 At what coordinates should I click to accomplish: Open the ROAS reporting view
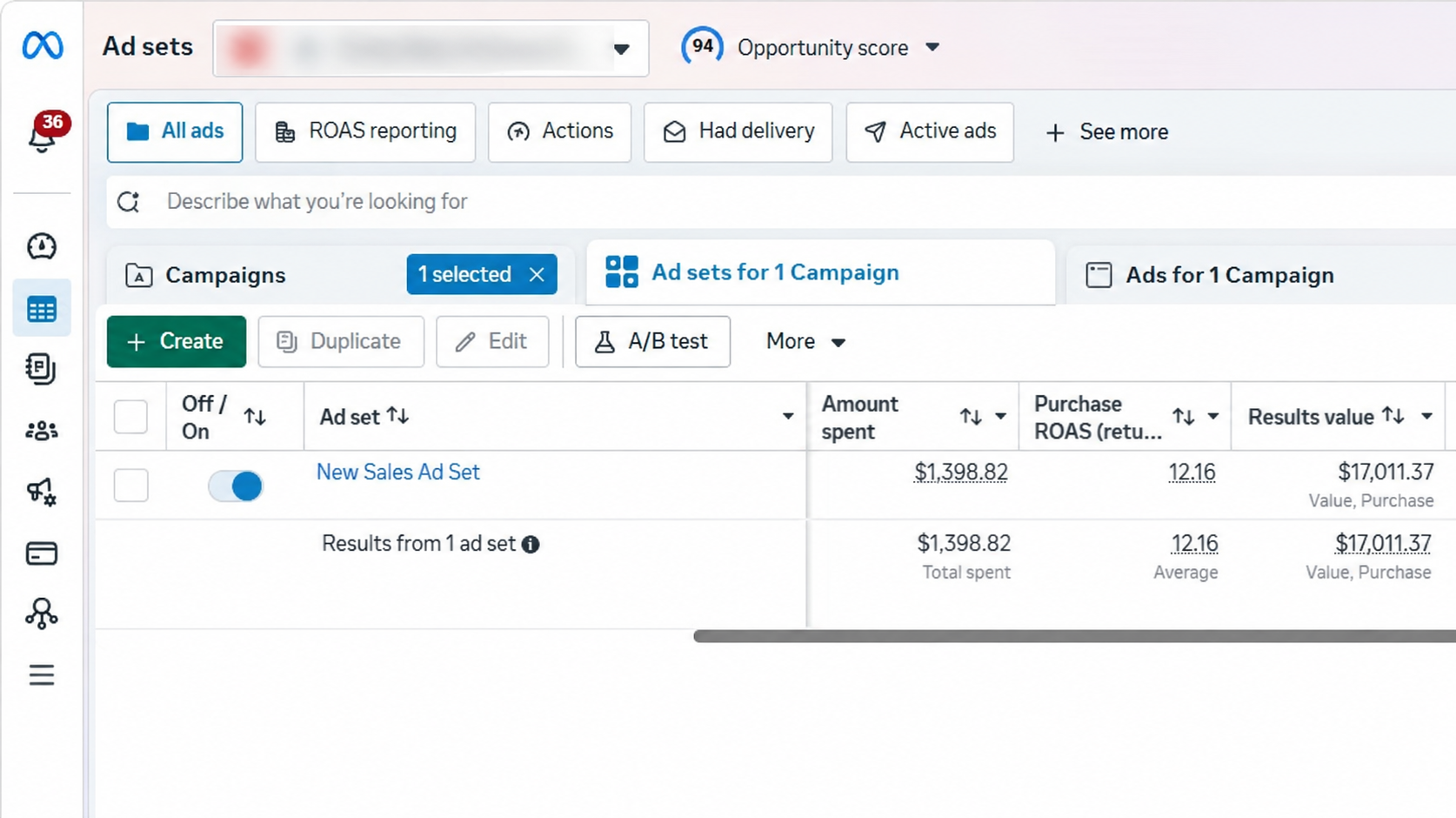(365, 132)
